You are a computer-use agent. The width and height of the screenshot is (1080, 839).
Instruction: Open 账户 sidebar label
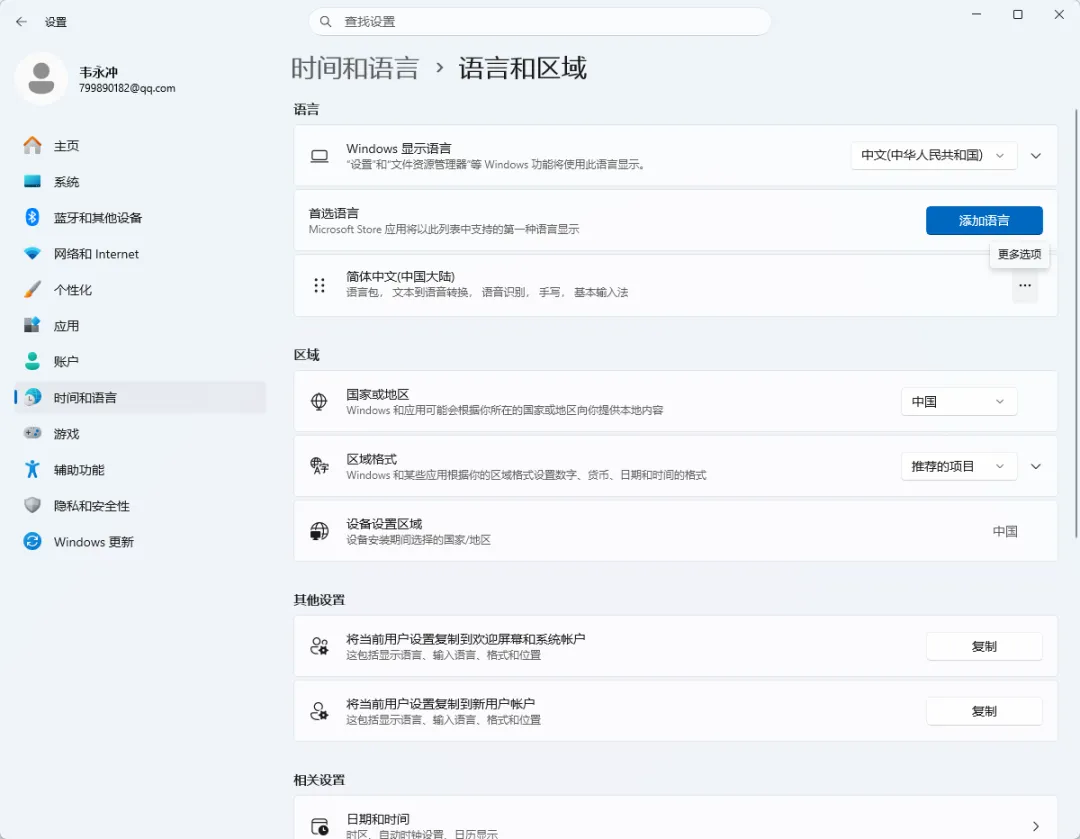click(66, 362)
